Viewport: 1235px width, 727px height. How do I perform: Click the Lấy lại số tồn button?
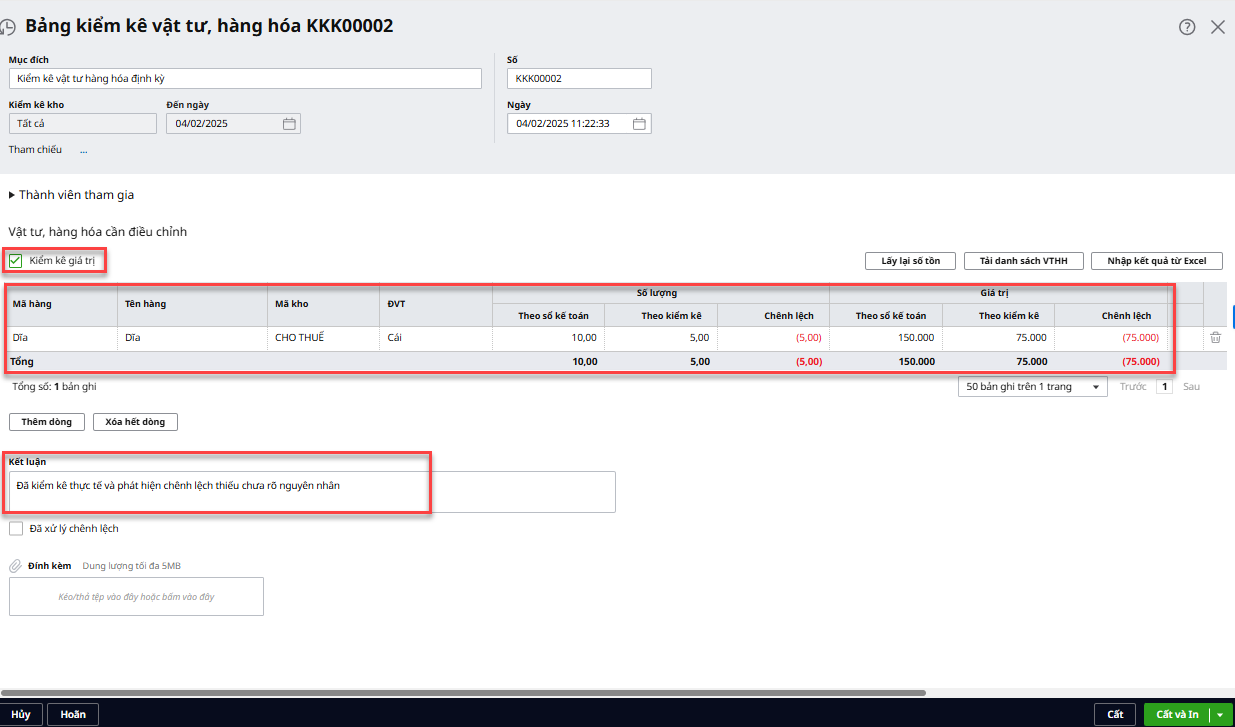point(910,261)
